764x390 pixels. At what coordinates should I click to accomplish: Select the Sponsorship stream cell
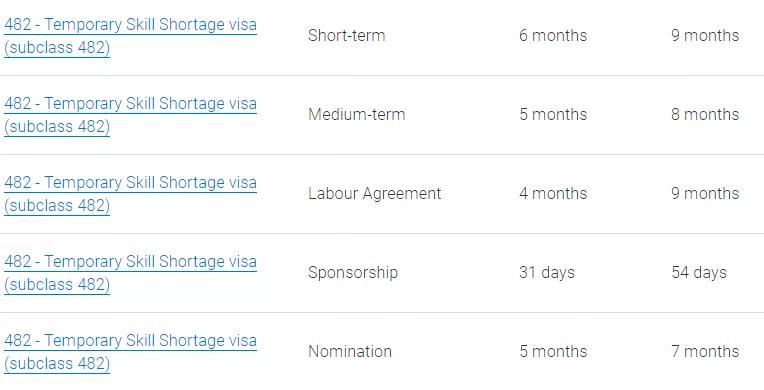coord(353,273)
